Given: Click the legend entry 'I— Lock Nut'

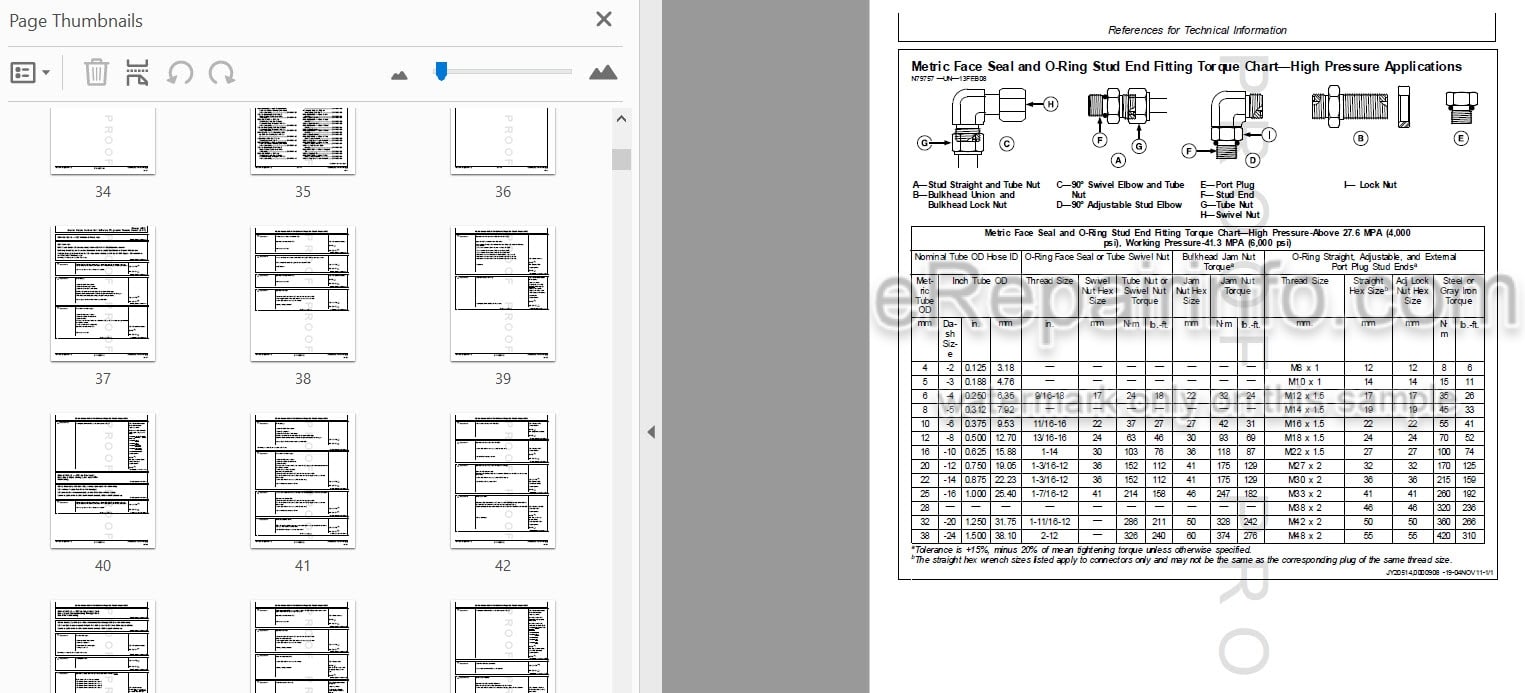Looking at the screenshot, I should [x=1370, y=185].
